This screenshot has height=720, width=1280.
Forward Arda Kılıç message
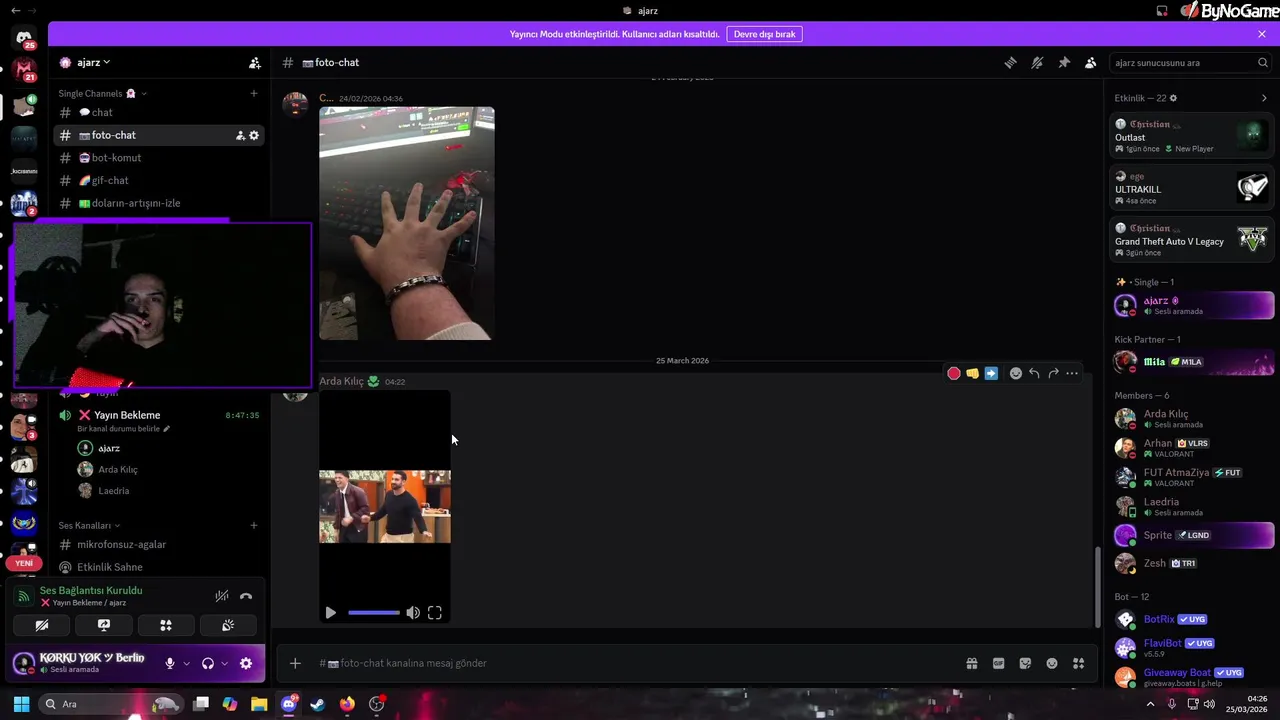click(x=1053, y=373)
